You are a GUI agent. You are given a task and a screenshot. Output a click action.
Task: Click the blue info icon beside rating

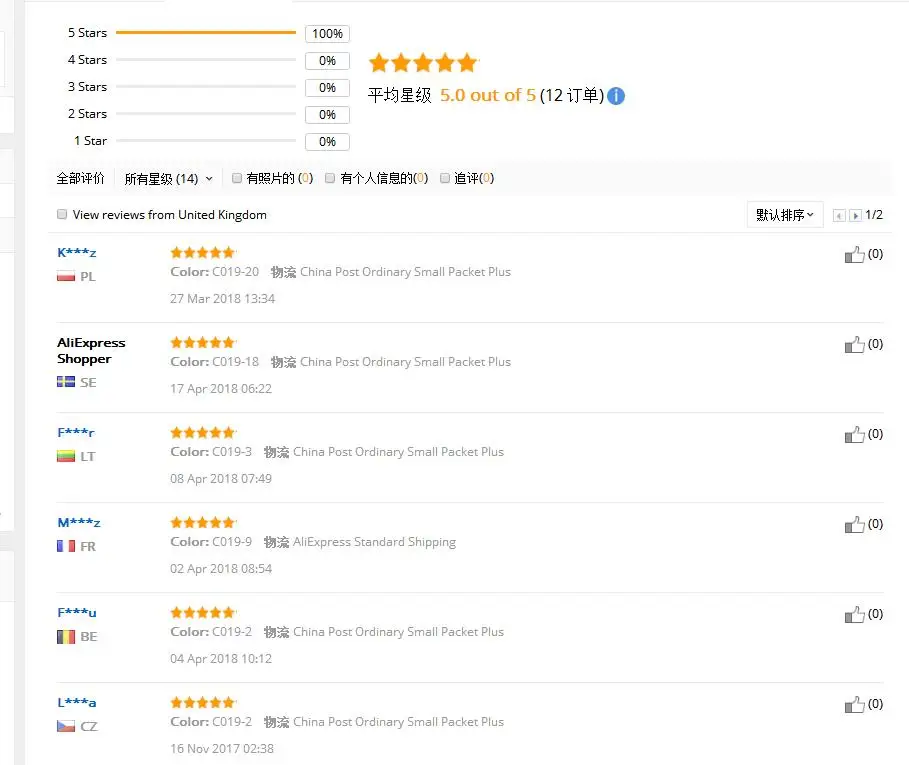pos(616,96)
